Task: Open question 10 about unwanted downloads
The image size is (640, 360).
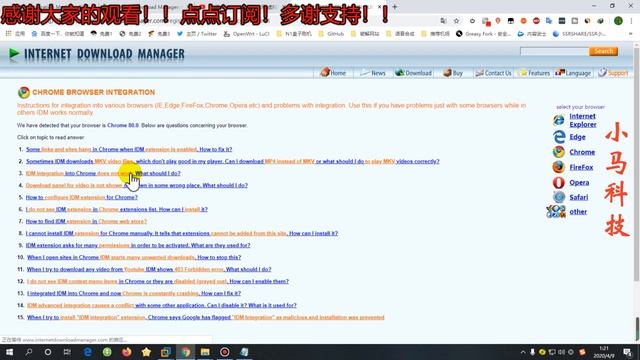Action: click(x=134, y=258)
